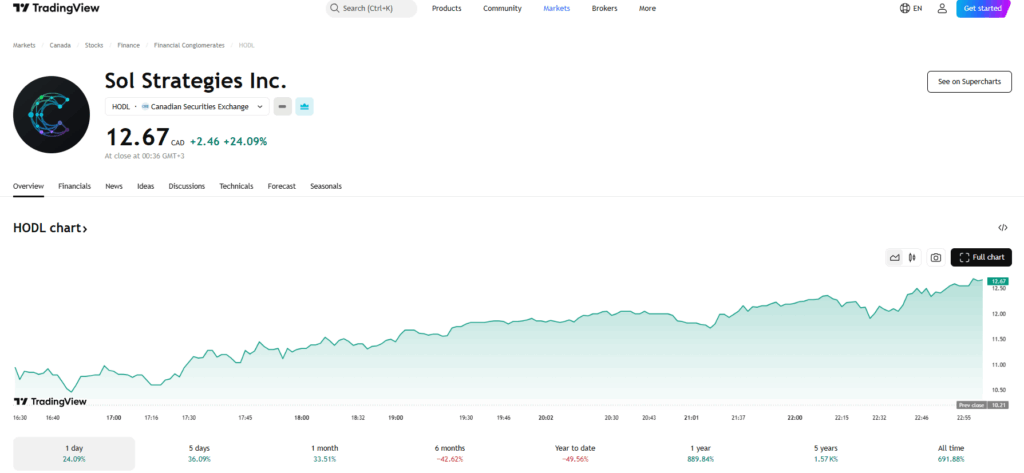
Task: Switch chart to area style icon
Action: click(x=895, y=257)
